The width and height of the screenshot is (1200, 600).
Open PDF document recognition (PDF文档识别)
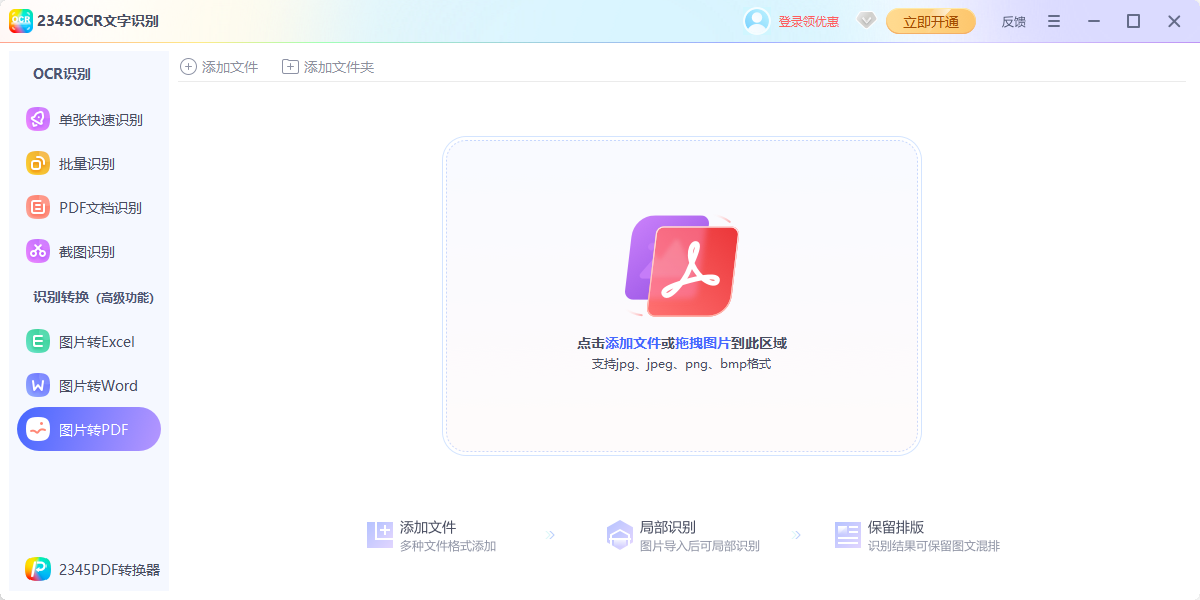(100, 208)
